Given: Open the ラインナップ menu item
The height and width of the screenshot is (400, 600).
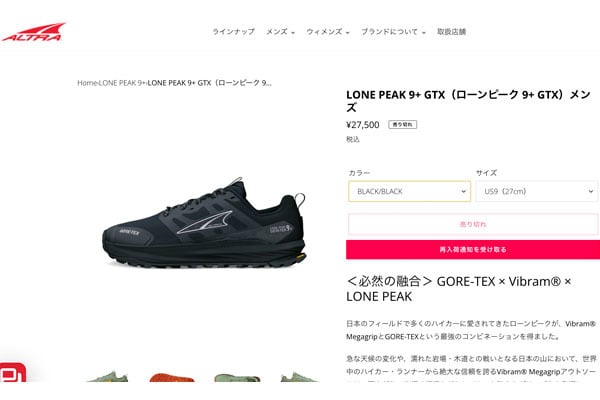Looking at the screenshot, I should pos(233,32).
